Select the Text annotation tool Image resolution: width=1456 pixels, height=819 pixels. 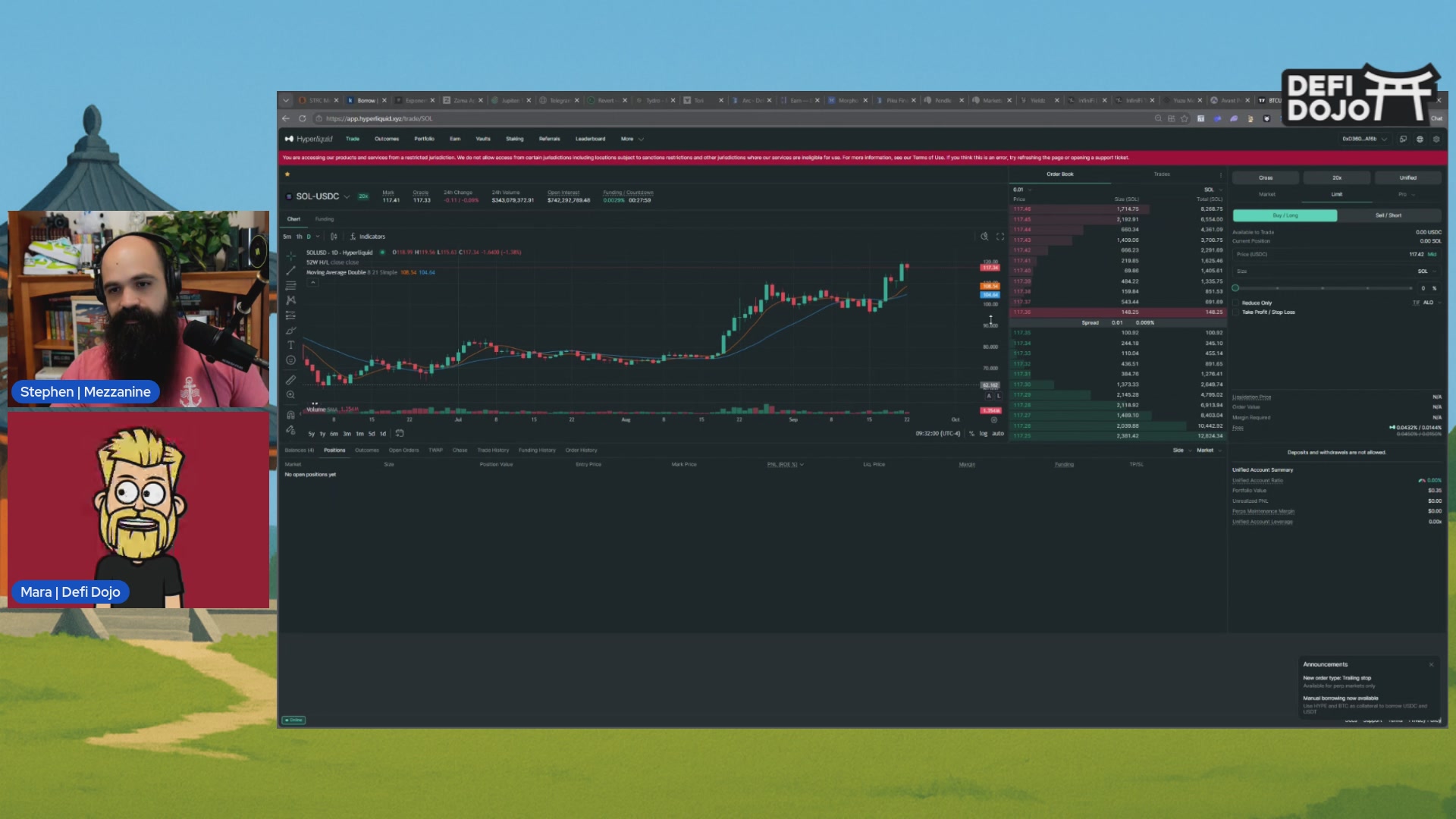click(x=290, y=345)
